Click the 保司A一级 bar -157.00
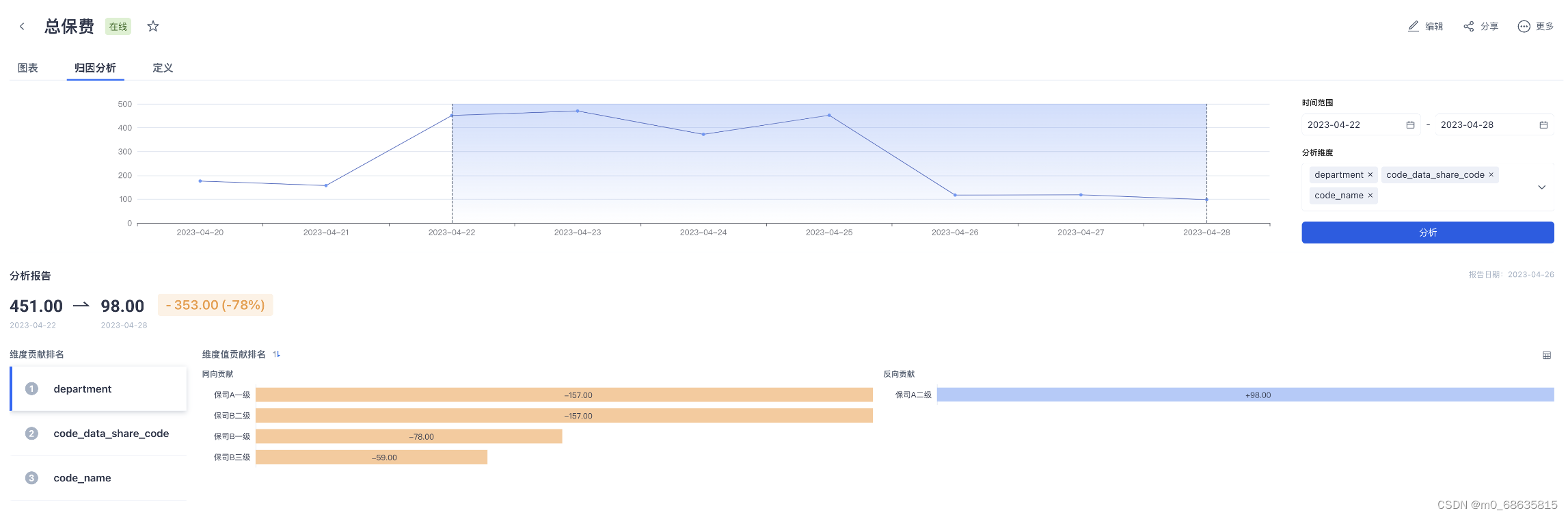This screenshot has height=517, width=1568. point(564,395)
